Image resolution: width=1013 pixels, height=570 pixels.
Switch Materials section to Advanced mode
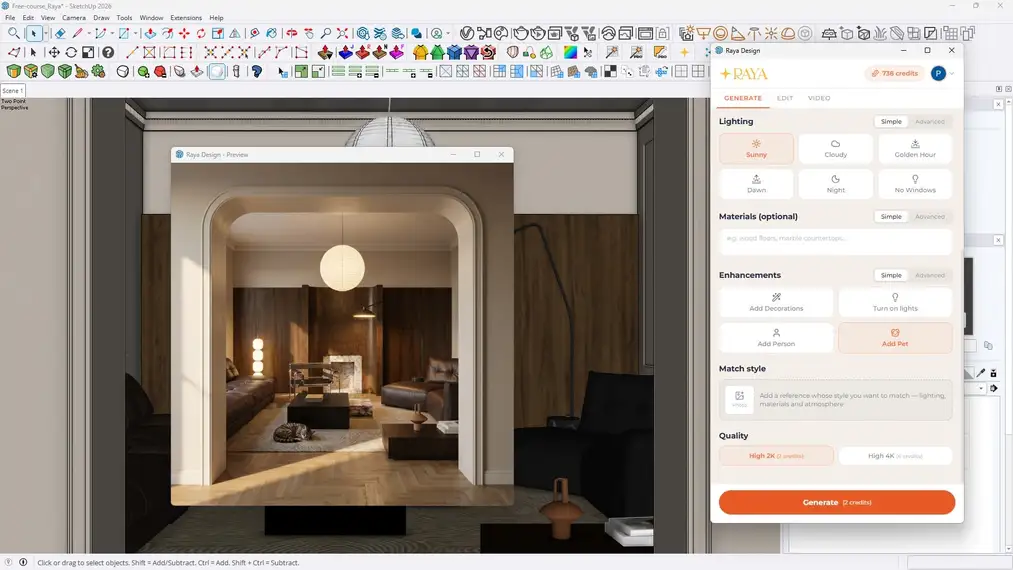point(930,216)
